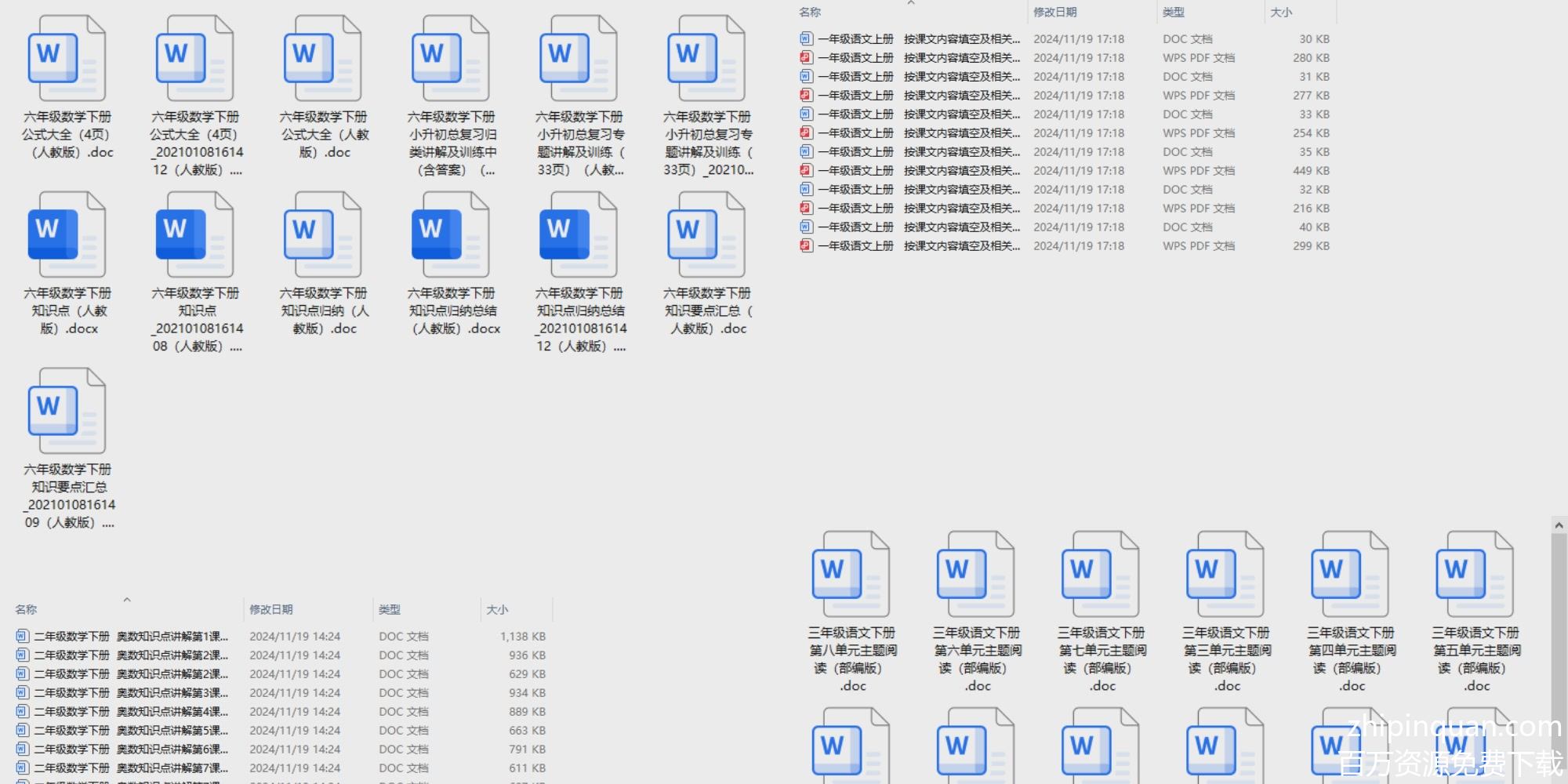Click sort chevron above 名称 in 一年级语文 list
1568x784 pixels.
[x=911, y=4]
